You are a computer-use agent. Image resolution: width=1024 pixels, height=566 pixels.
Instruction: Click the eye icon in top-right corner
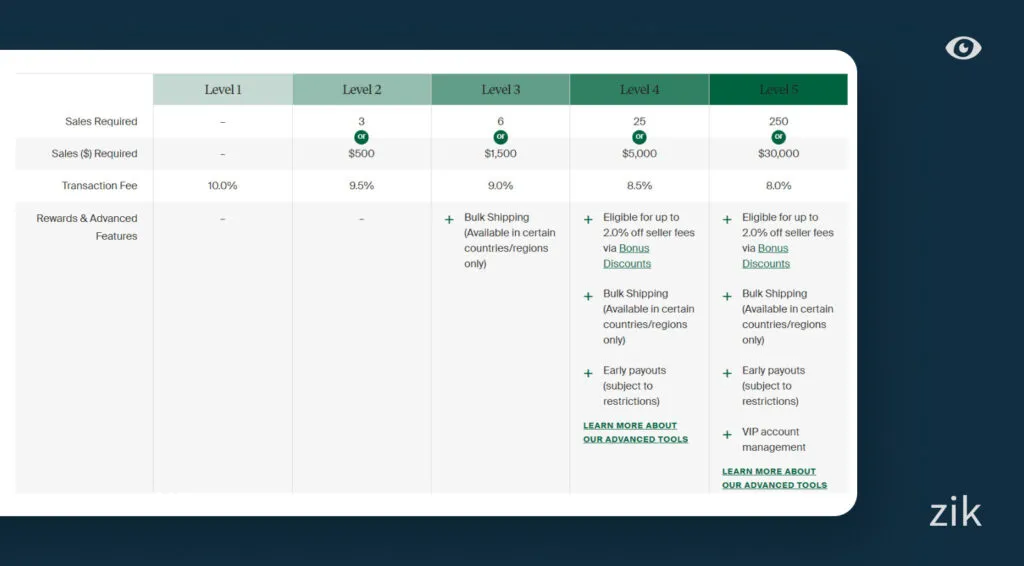pyautogui.click(x=963, y=48)
